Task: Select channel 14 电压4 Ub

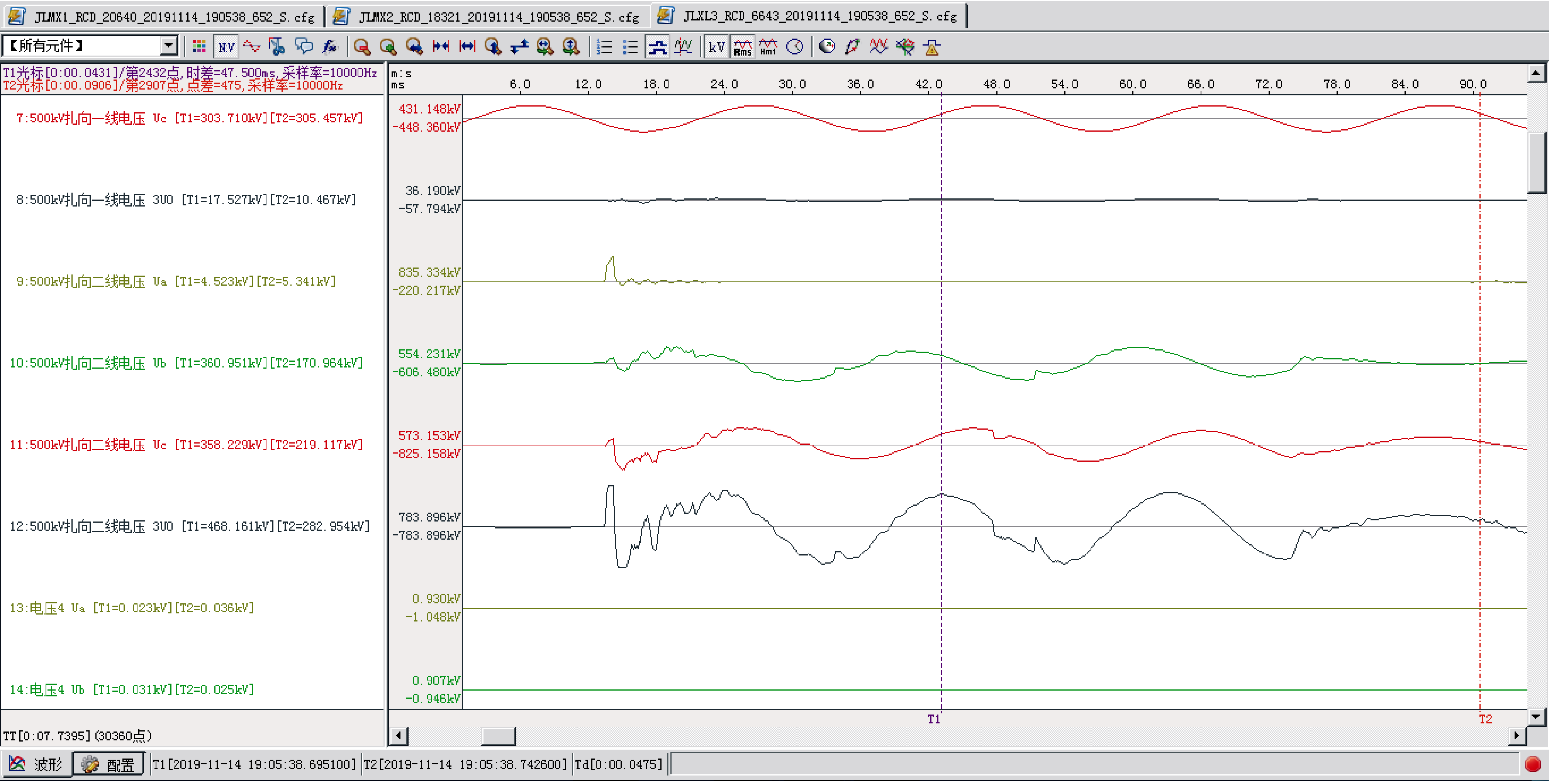Action: click(x=132, y=690)
